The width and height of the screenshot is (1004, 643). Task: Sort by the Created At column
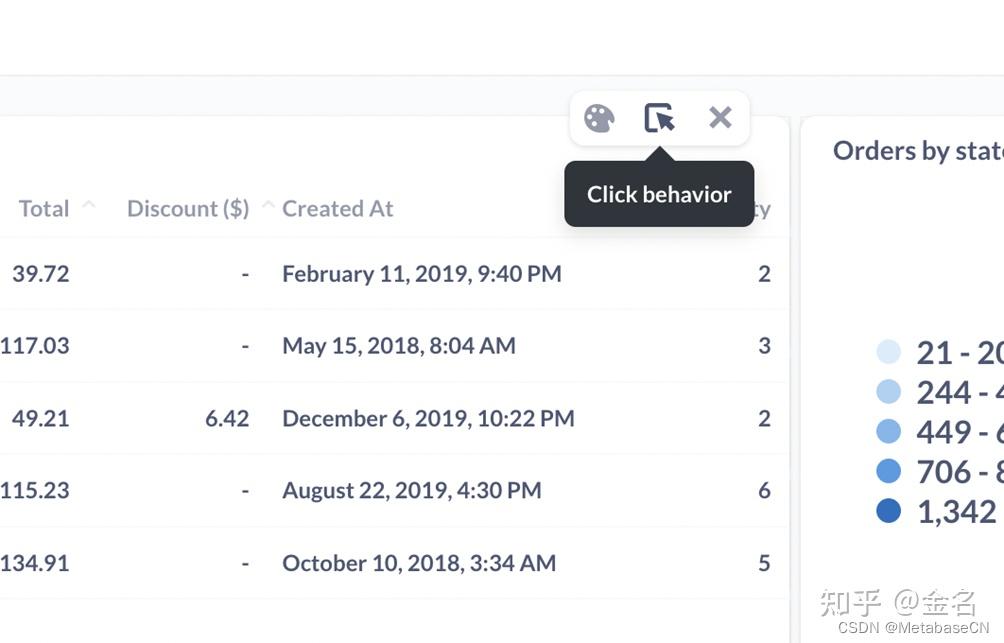[338, 209]
